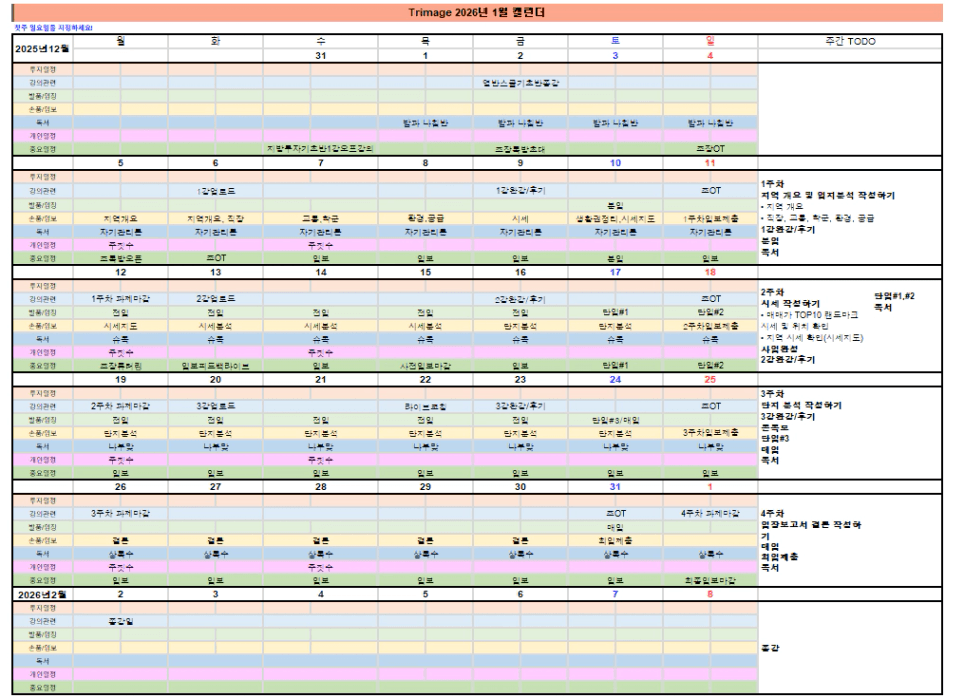Screen dimensions: 964x698
Task: Click the '환경,공급' cell
Action: 425,218
